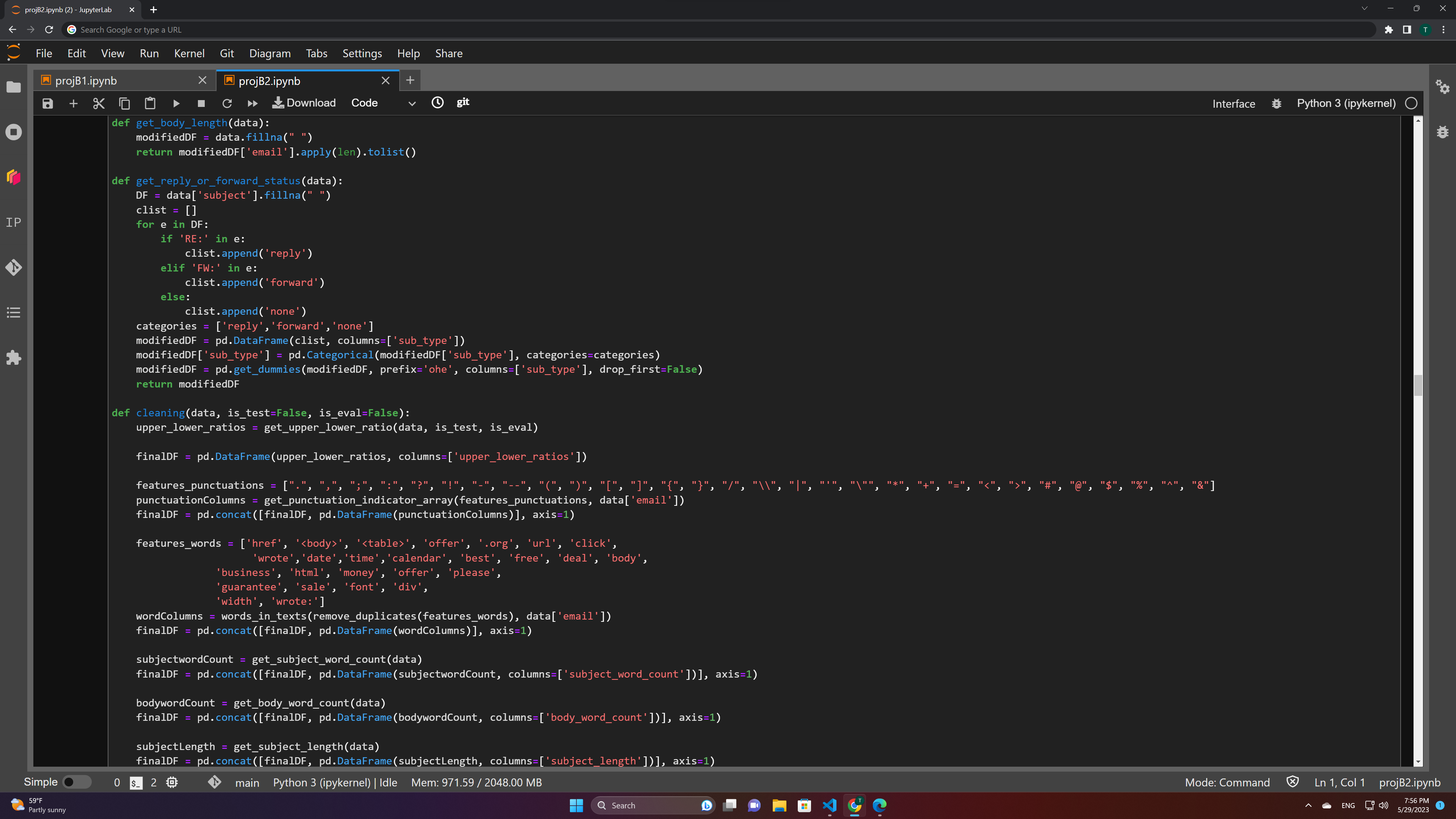The width and height of the screenshot is (1456, 819).
Task: Open the Extension Manager puzzle icon in the sidebar
Action: pos(14,358)
